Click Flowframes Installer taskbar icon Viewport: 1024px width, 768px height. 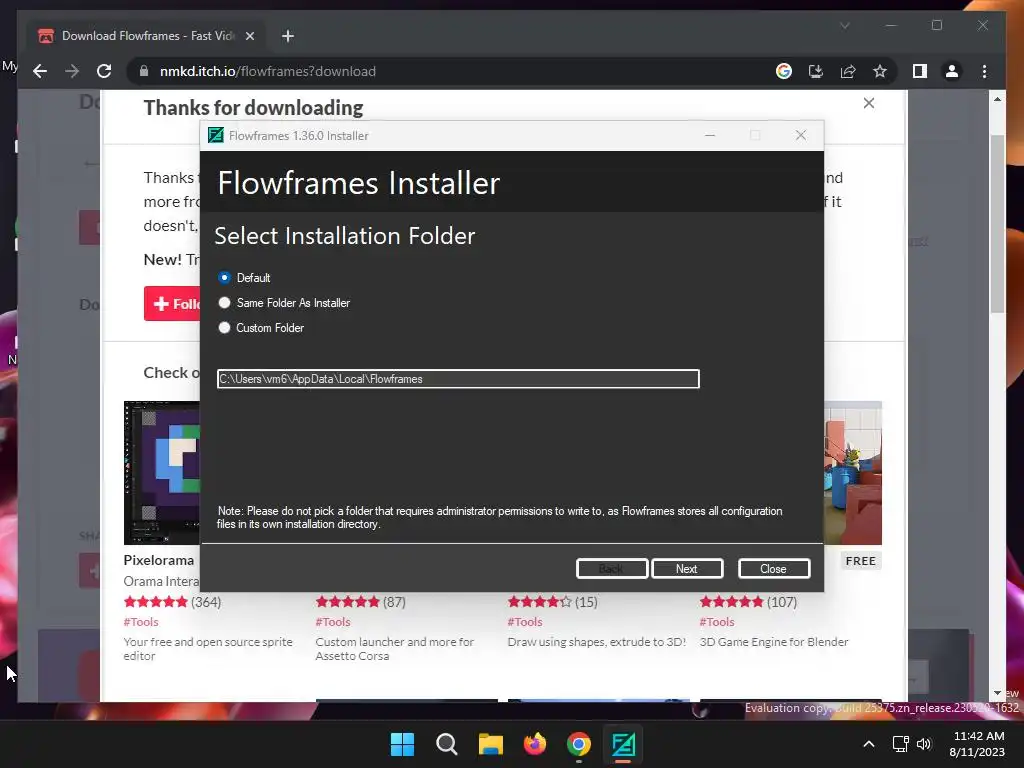point(623,744)
